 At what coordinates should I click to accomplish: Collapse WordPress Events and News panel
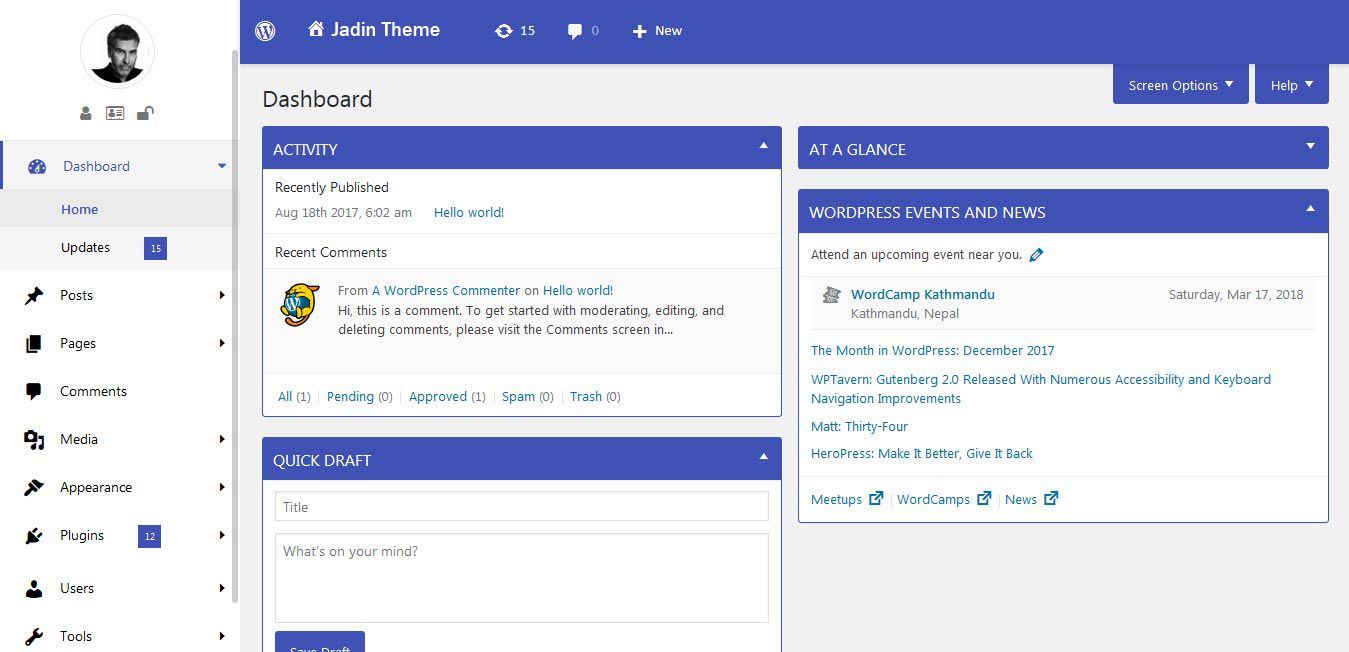coord(1310,209)
